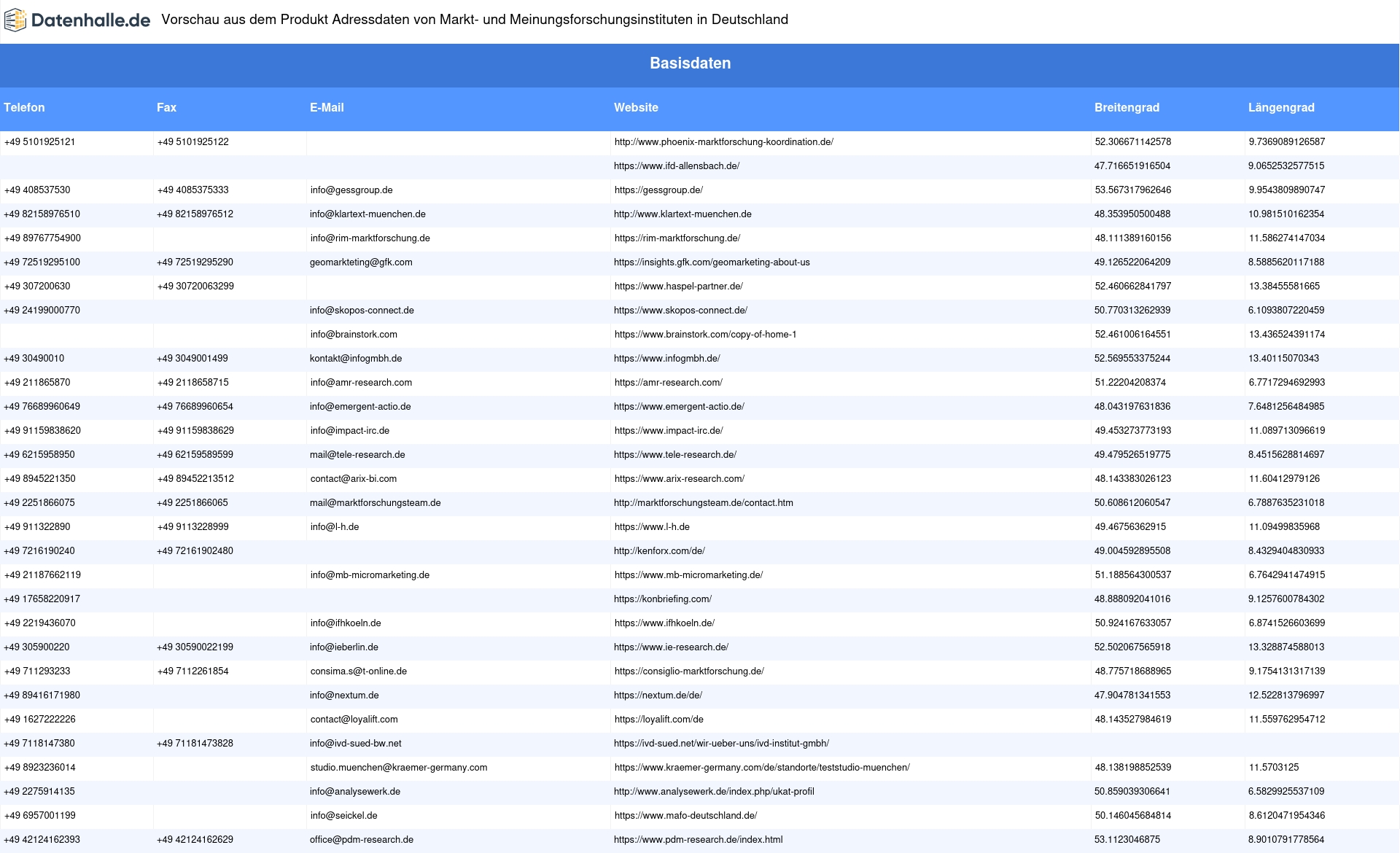
Task: Click mail@tele-research.de email cell
Action: 357,455
